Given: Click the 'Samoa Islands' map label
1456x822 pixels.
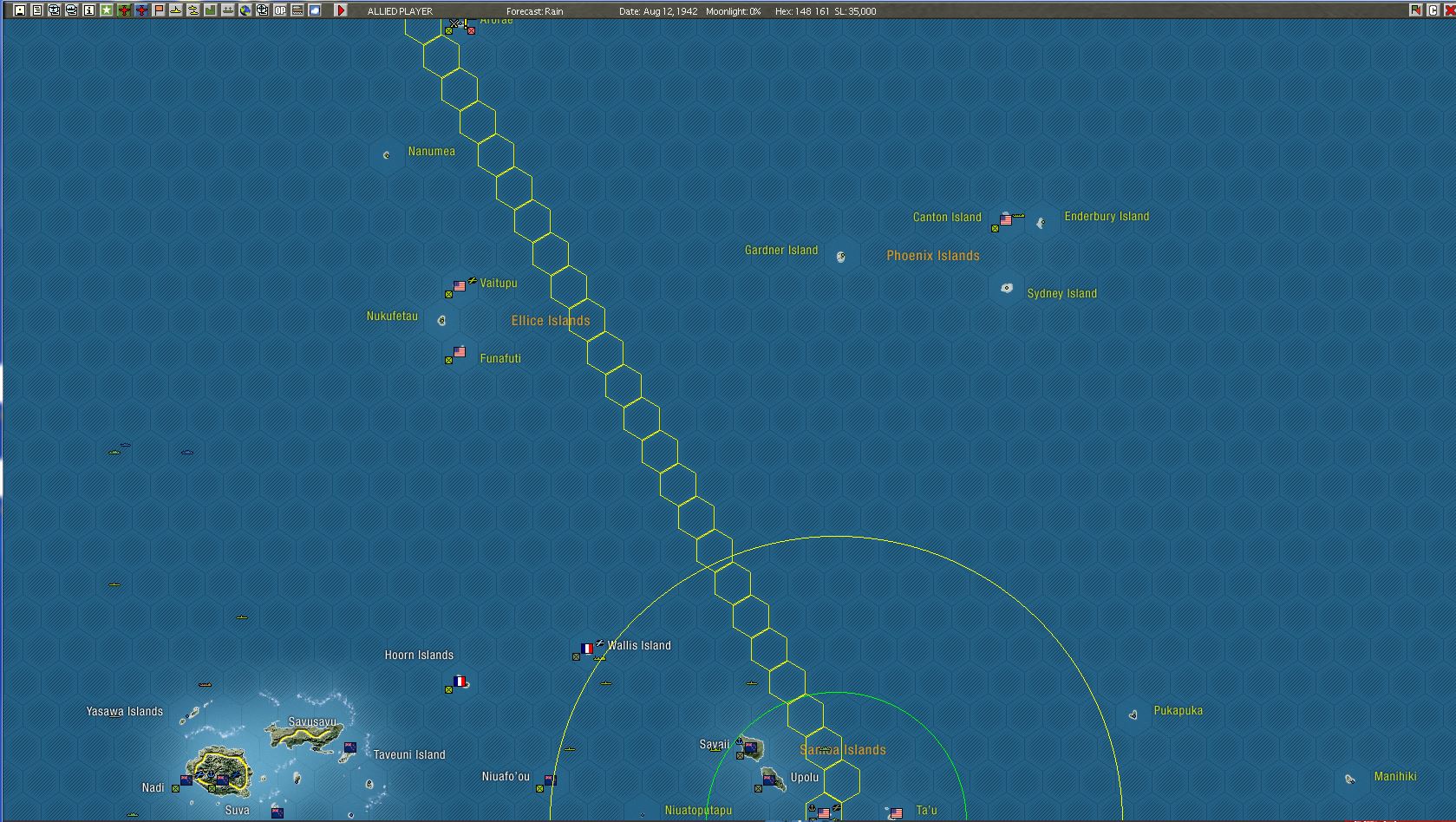Looking at the screenshot, I should (843, 750).
